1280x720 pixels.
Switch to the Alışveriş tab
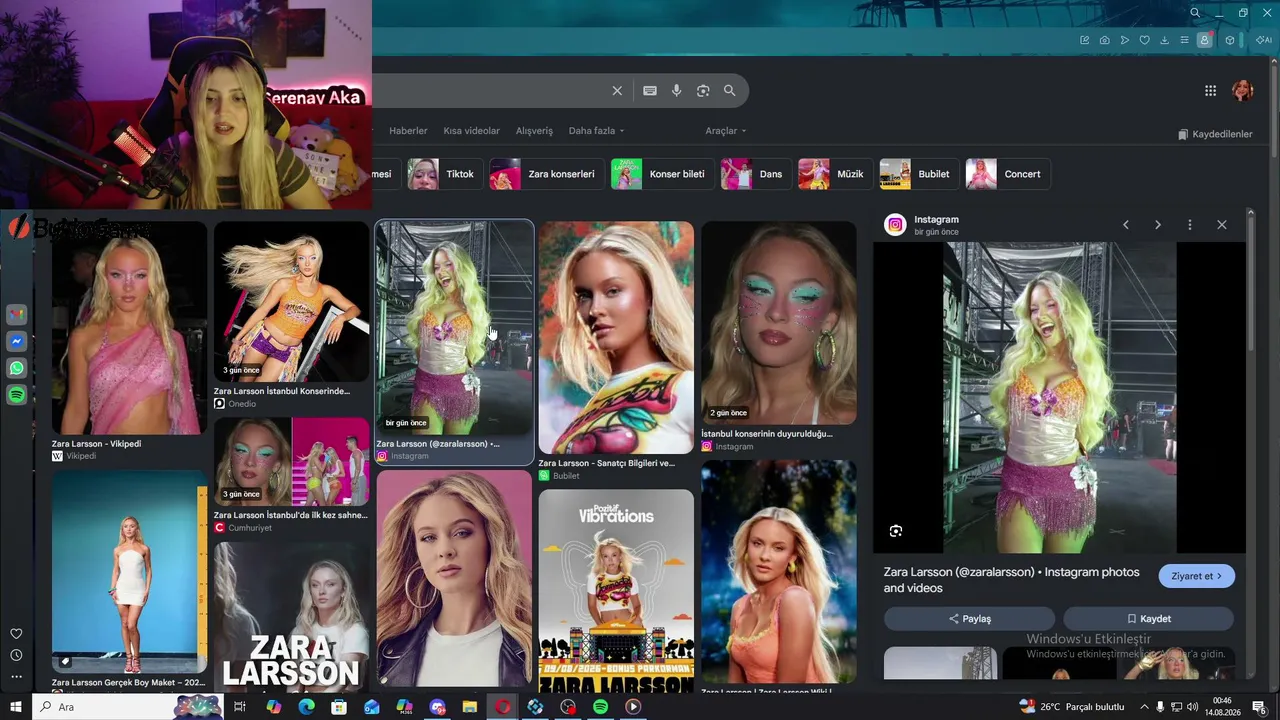tap(534, 131)
